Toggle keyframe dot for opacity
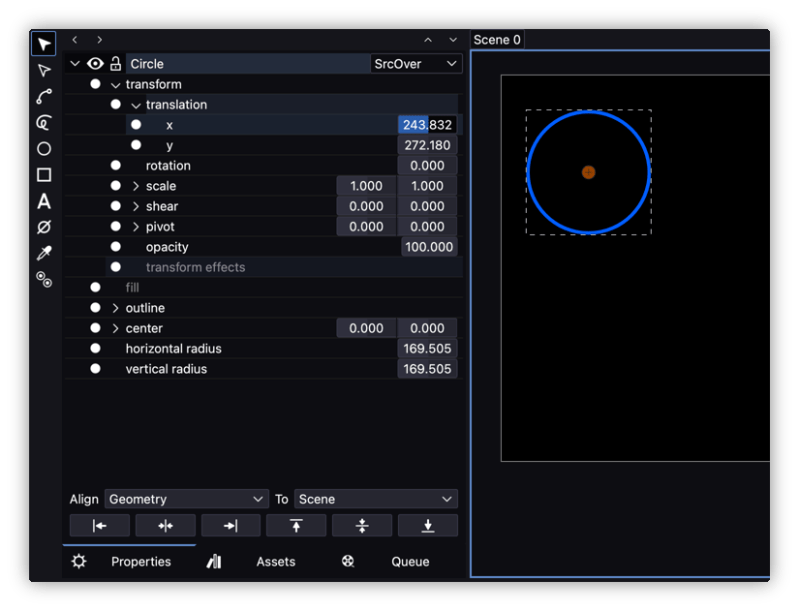Image resolution: width=799 pixels, height=611 pixels. [x=116, y=247]
